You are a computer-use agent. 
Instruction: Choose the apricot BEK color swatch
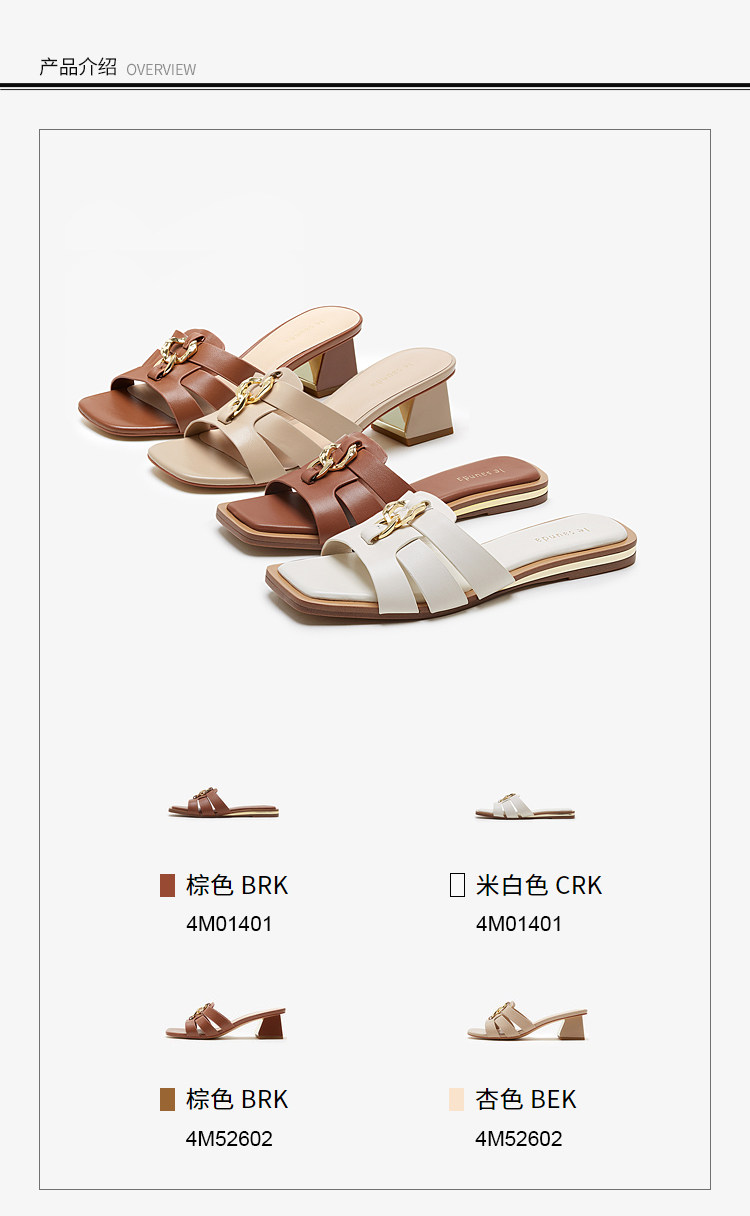click(x=457, y=1099)
